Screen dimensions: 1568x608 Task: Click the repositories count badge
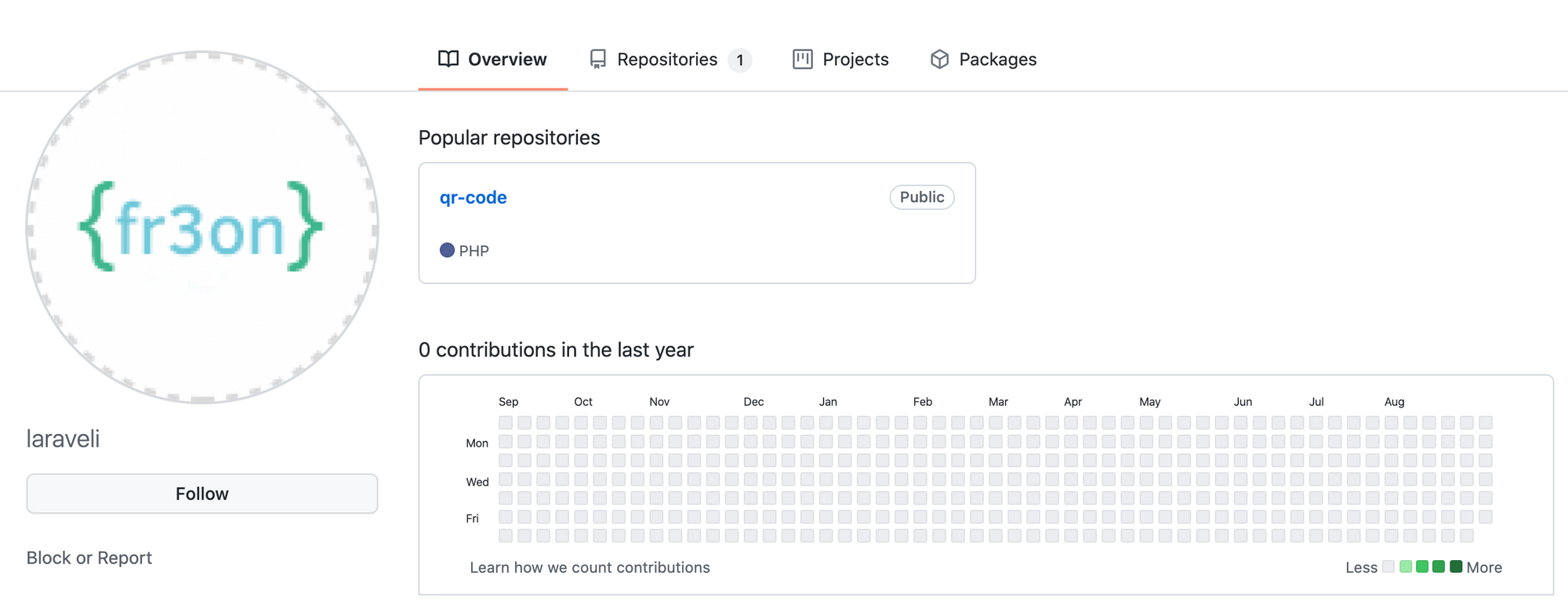[739, 60]
